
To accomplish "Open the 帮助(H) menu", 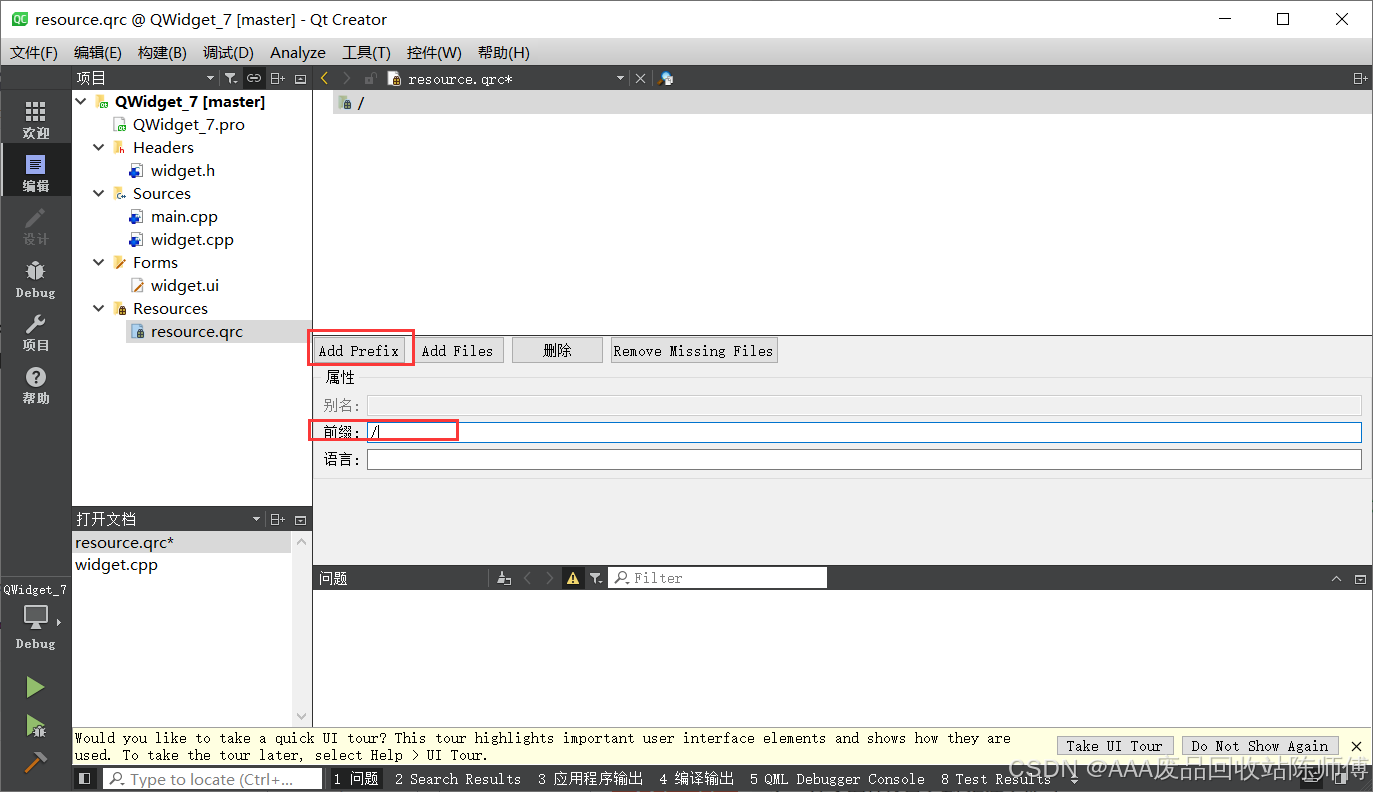I will pos(504,53).
